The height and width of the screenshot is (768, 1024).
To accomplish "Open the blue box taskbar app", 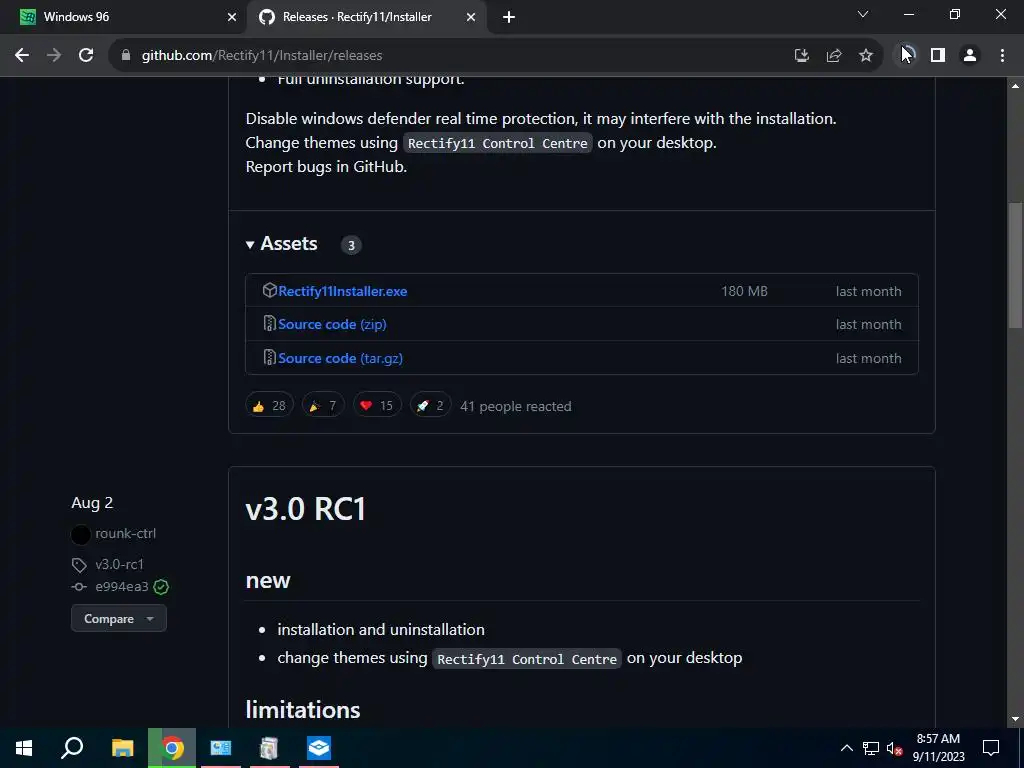I will pos(319,748).
